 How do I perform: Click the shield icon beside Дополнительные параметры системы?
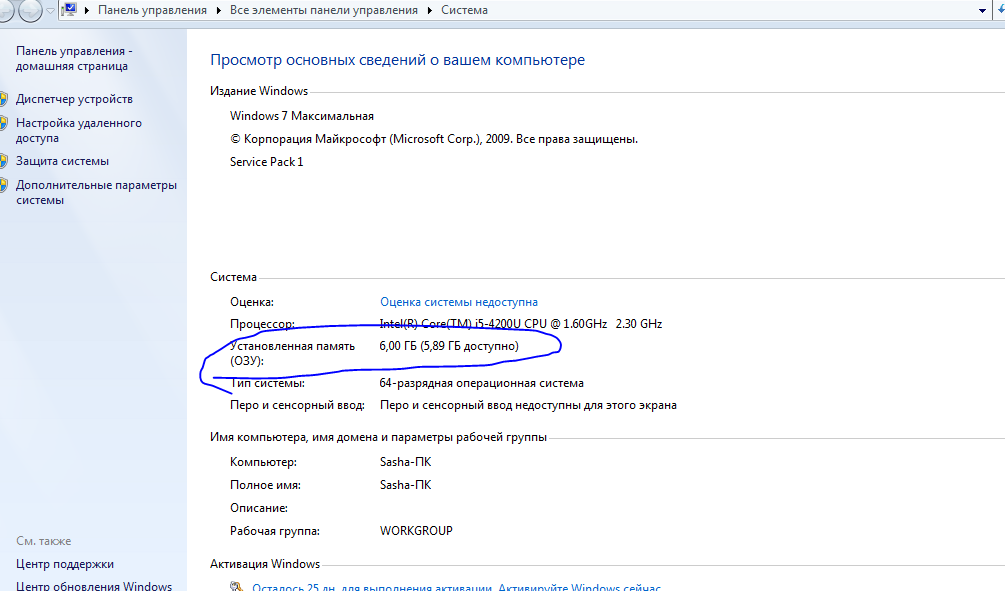(3, 186)
